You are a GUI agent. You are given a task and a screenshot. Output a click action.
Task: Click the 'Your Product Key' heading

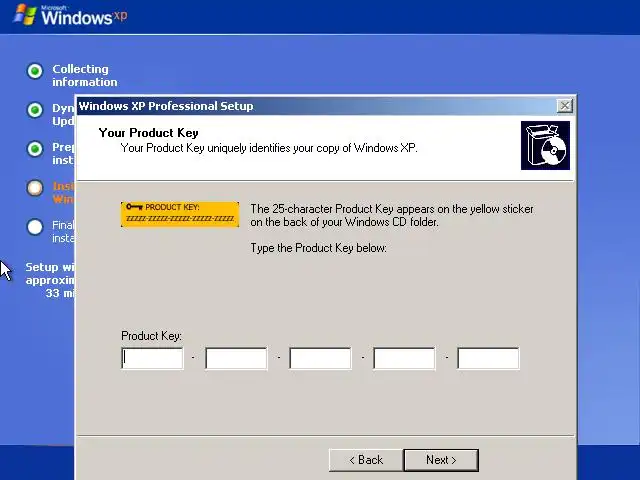[x=149, y=133]
